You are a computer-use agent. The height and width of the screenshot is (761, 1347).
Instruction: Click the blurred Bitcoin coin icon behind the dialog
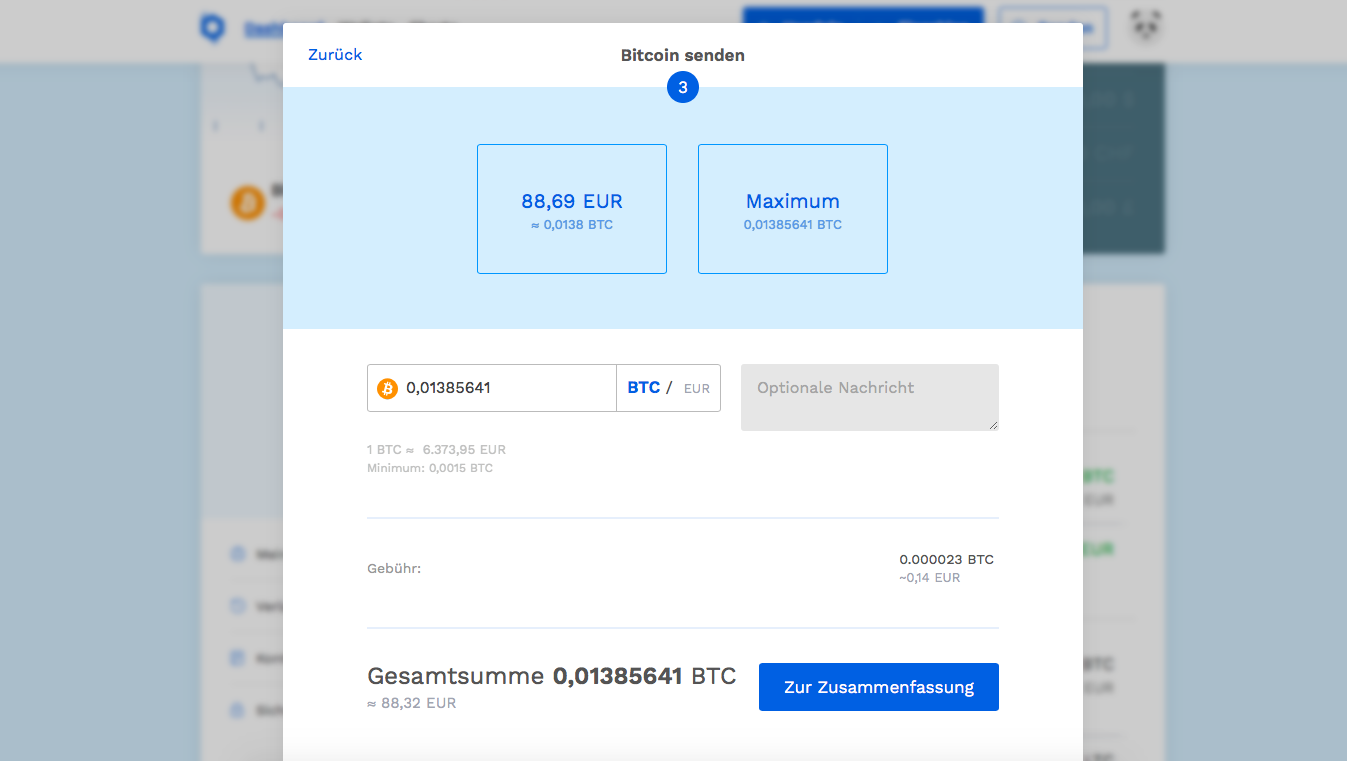[x=247, y=203]
